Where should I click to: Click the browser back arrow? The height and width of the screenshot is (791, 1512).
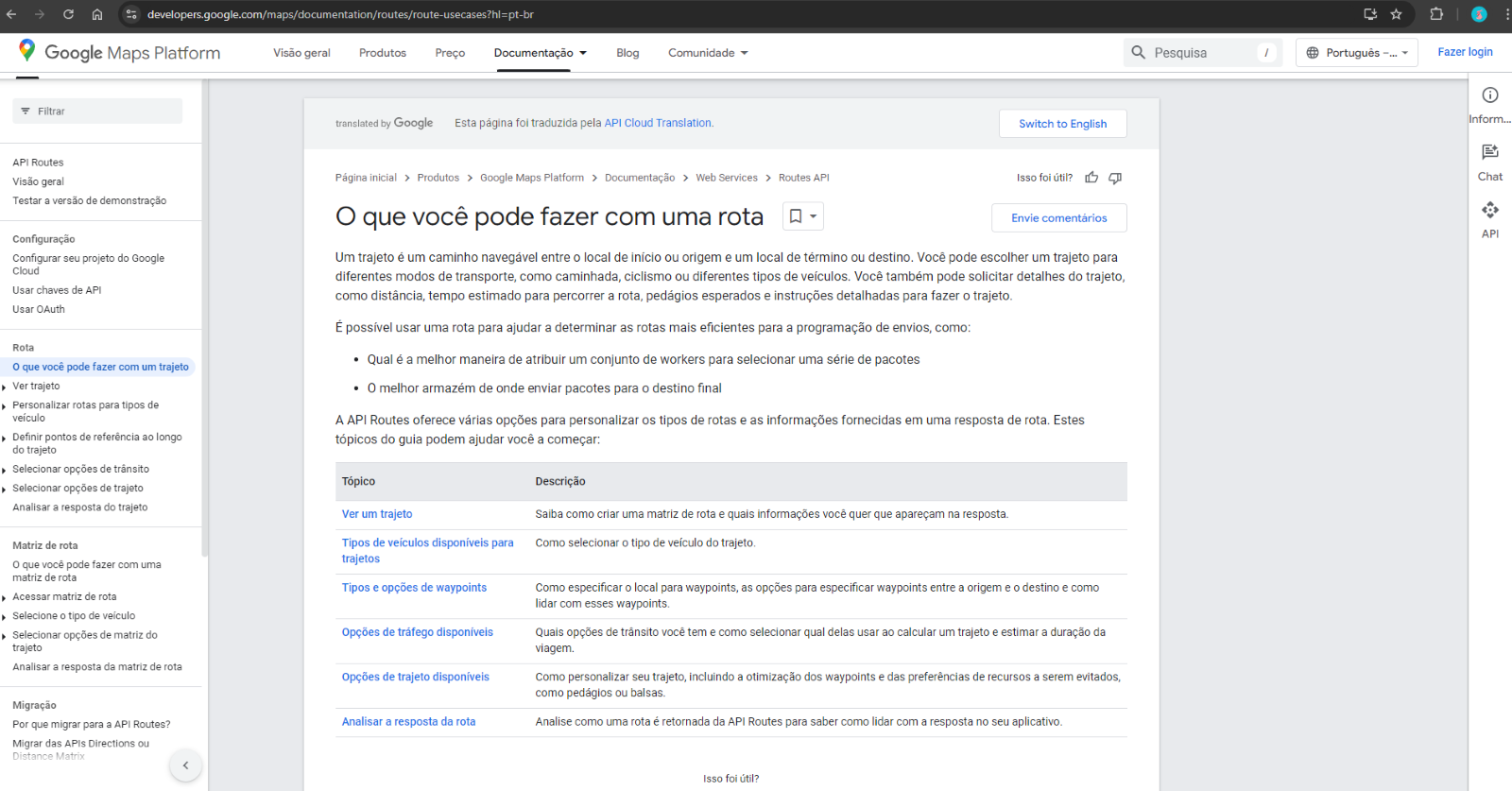tap(11, 14)
